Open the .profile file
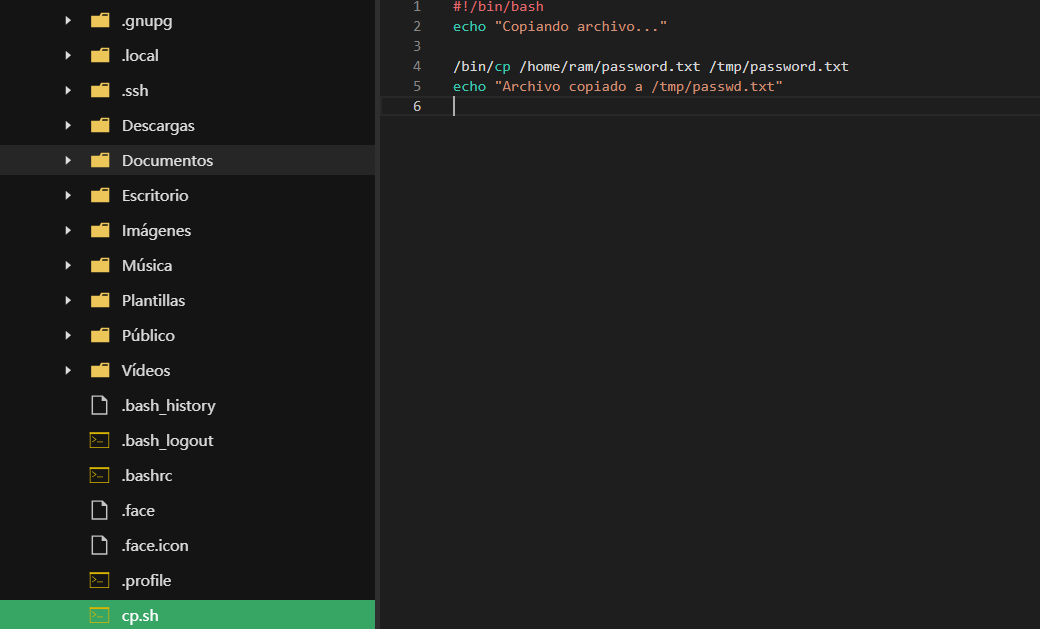Viewport: 1040px width, 629px height. pos(146,581)
